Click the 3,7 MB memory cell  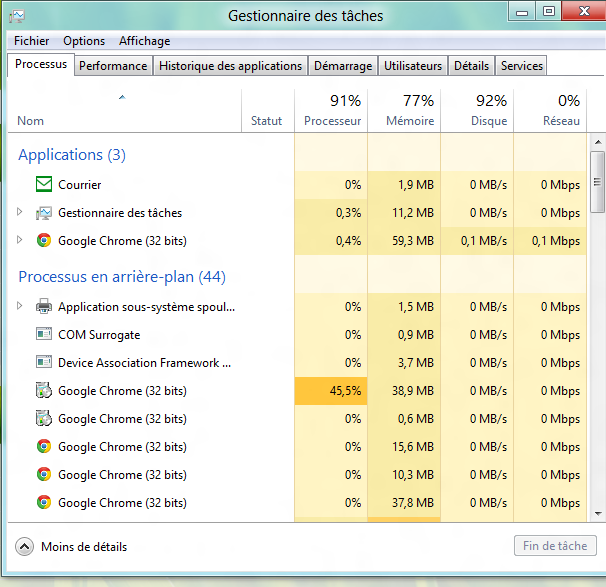(x=404, y=363)
